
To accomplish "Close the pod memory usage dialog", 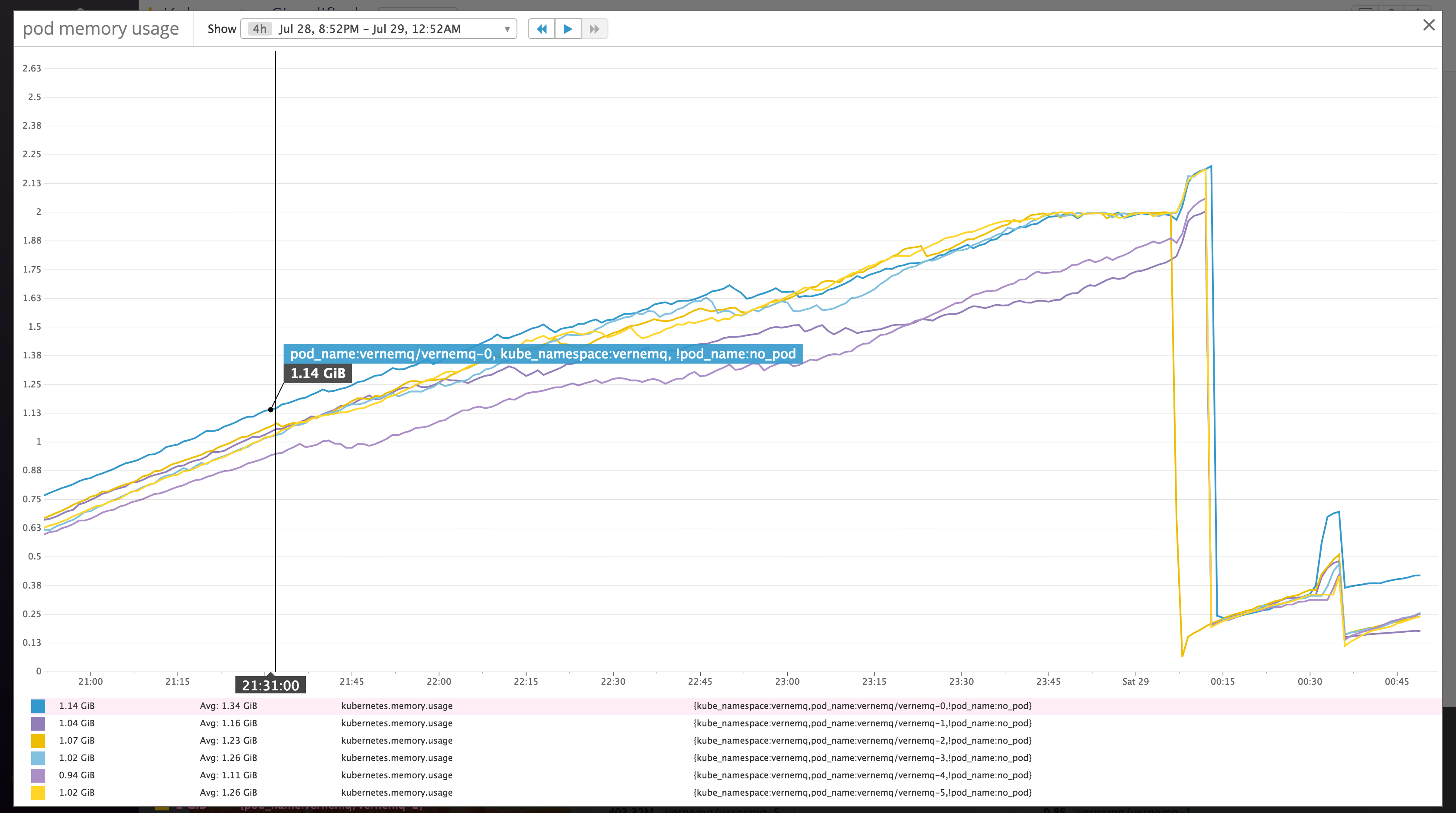I will point(1429,25).
